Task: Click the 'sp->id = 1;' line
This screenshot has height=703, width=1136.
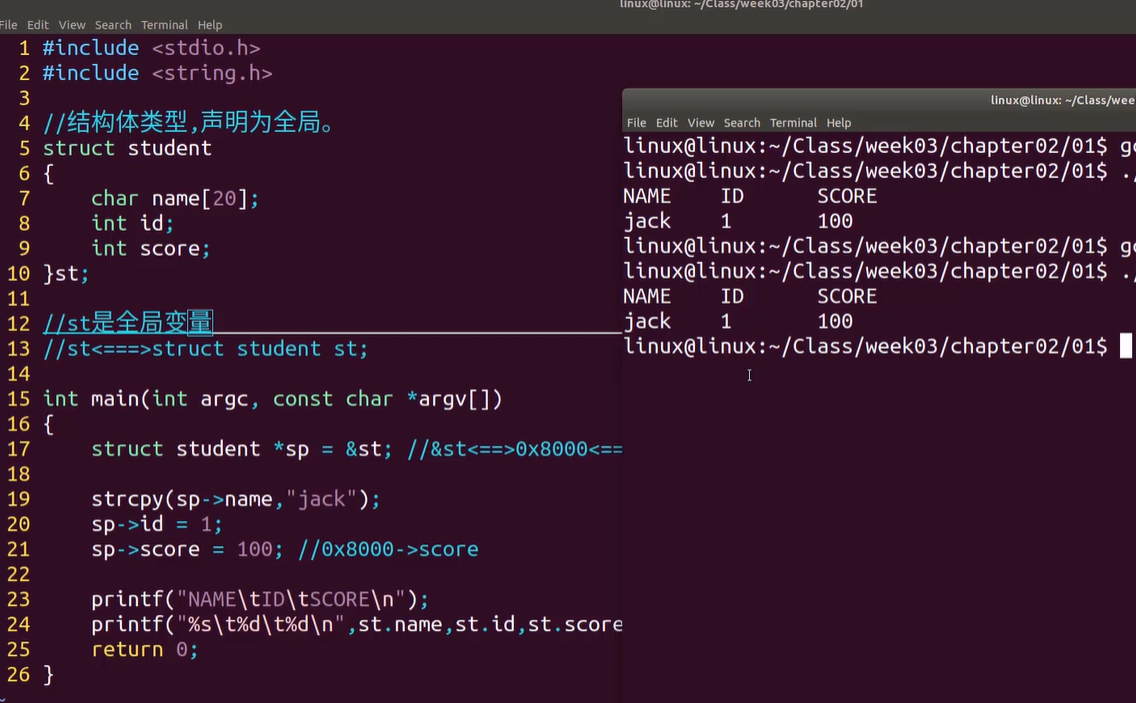Action: [156, 524]
